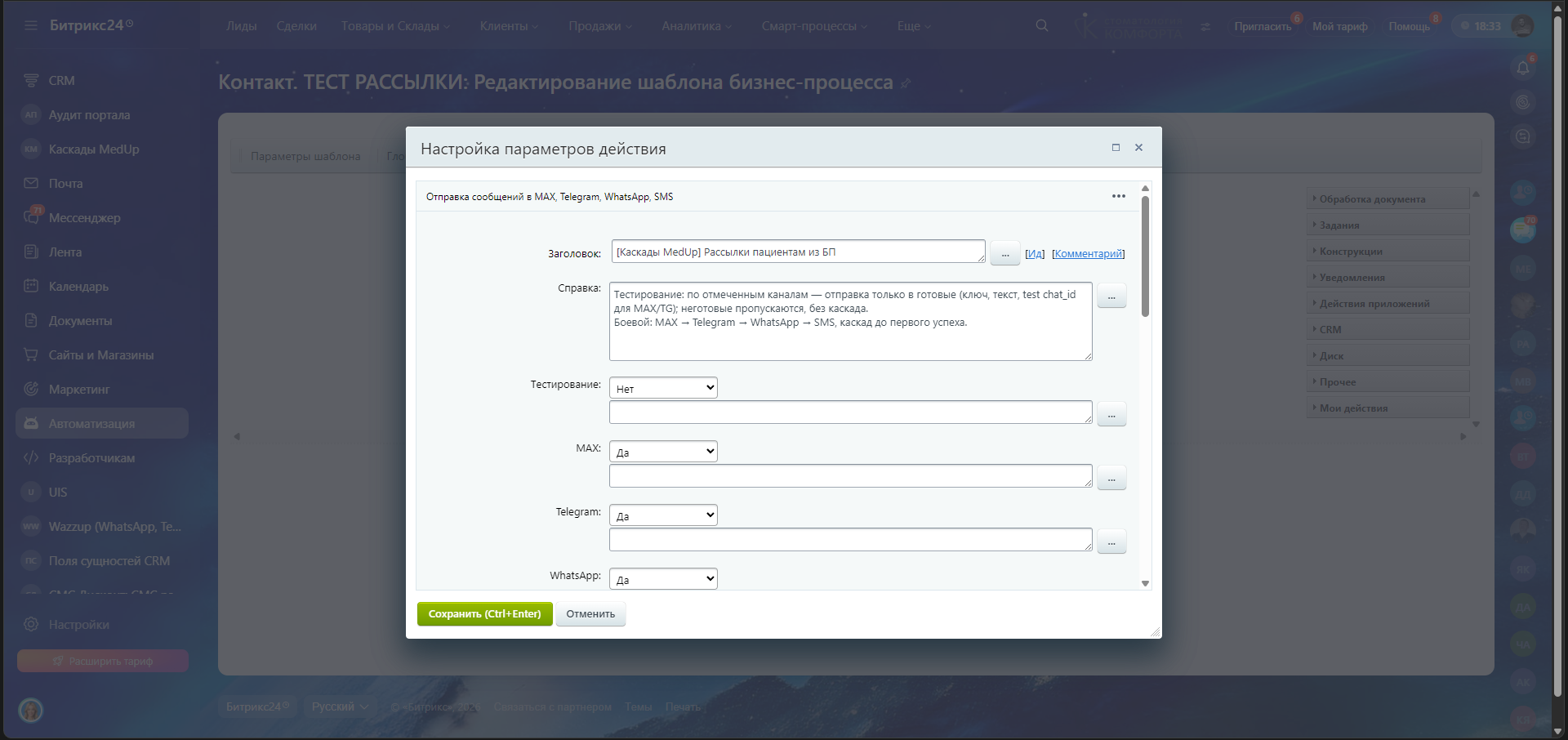The width and height of the screenshot is (1568, 740).
Task: Click the three-dots menu in action header
Action: click(x=1118, y=196)
